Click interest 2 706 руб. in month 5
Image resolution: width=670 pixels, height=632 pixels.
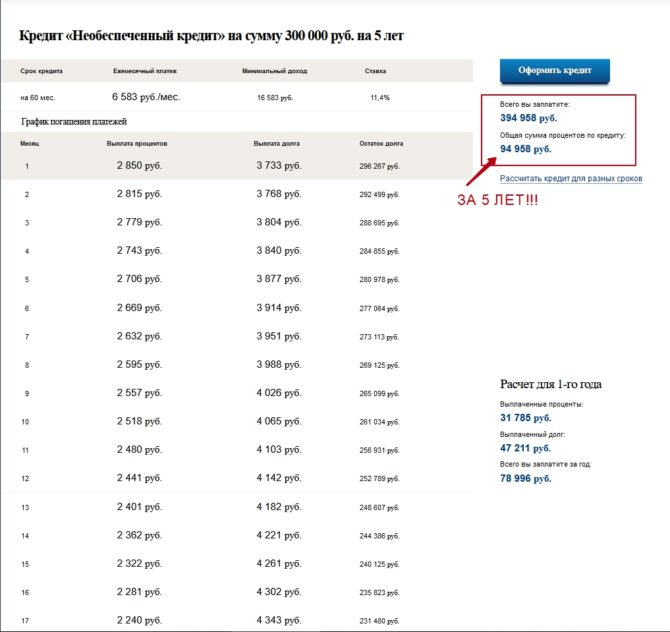pyautogui.click(x=139, y=279)
